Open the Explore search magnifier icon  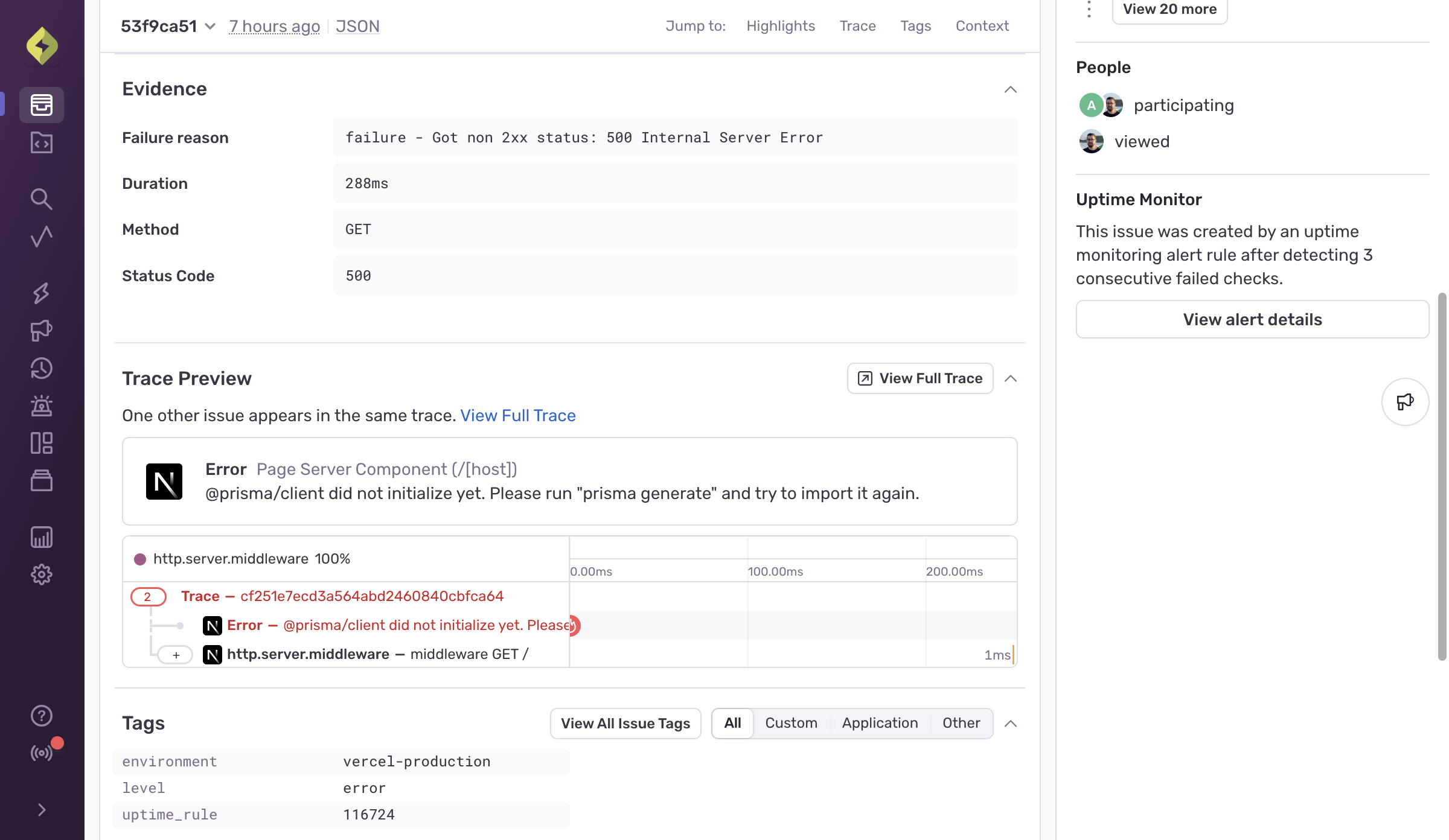pyautogui.click(x=42, y=199)
